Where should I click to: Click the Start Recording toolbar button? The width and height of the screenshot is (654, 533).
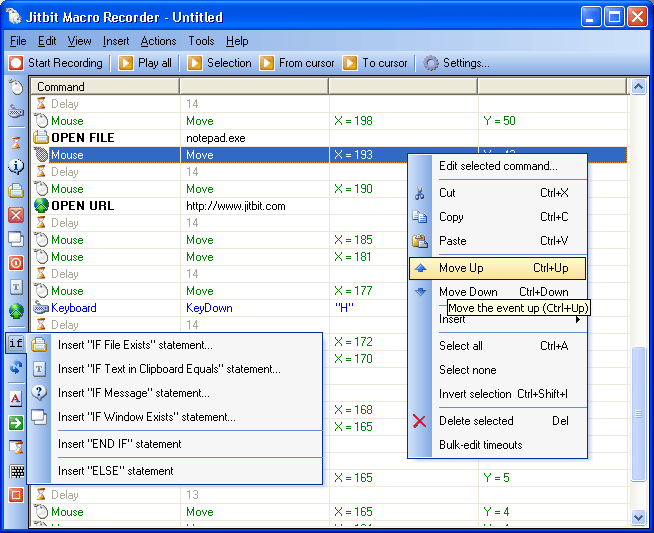pos(56,63)
